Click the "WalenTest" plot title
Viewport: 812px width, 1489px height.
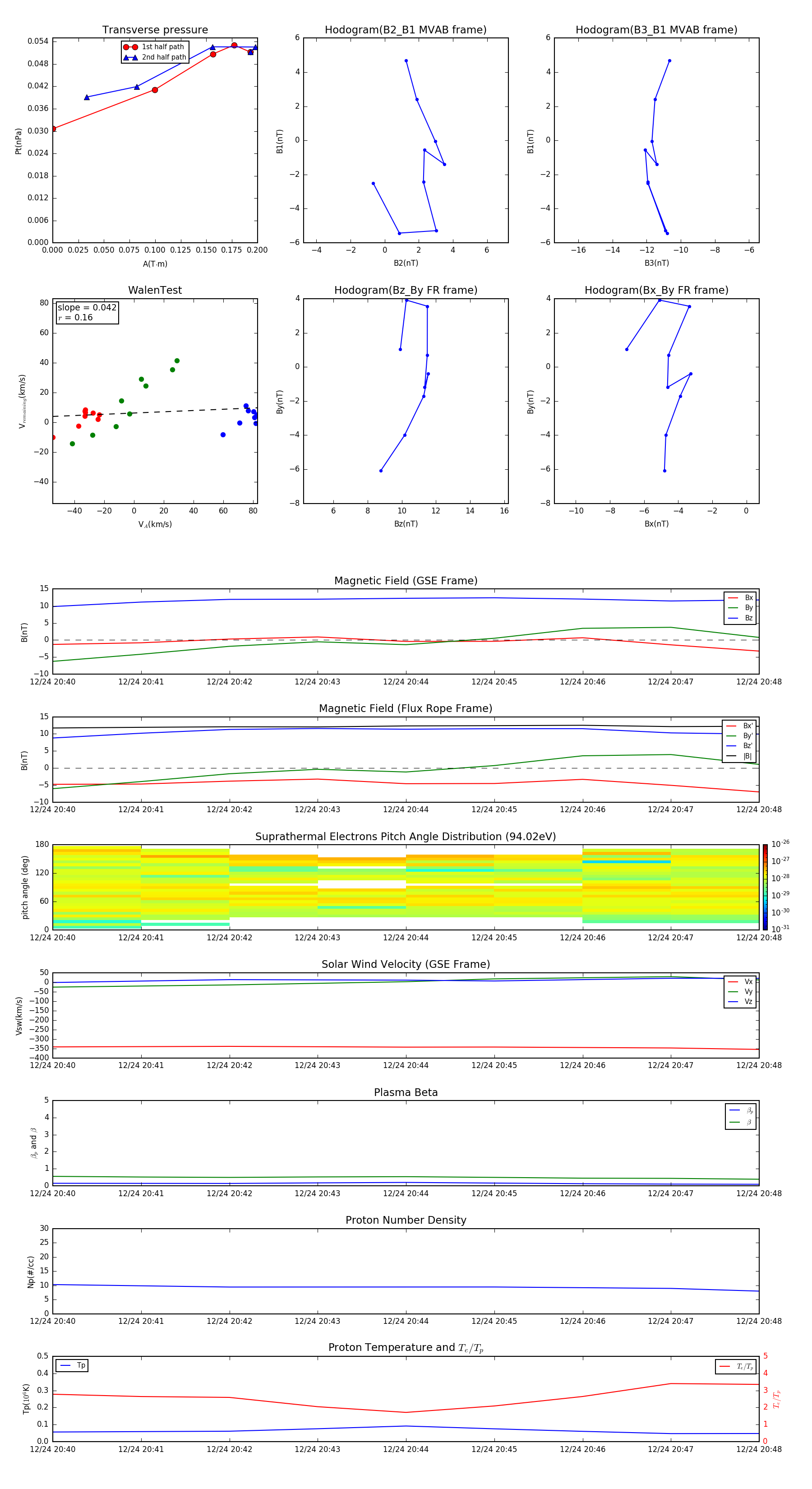[155, 290]
